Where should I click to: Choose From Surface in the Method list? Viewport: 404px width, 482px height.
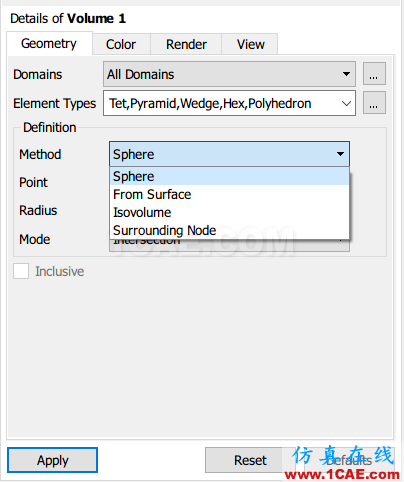coord(229,194)
